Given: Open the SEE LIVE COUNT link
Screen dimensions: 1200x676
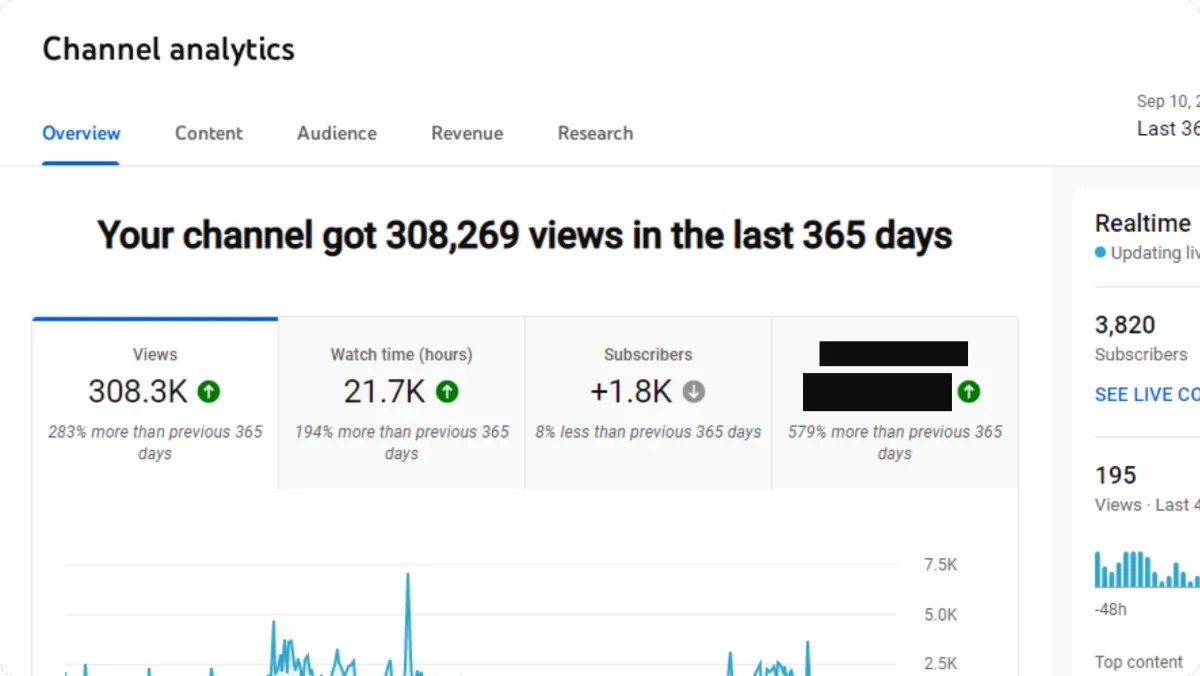Looking at the screenshot, I should point(1147,394).
